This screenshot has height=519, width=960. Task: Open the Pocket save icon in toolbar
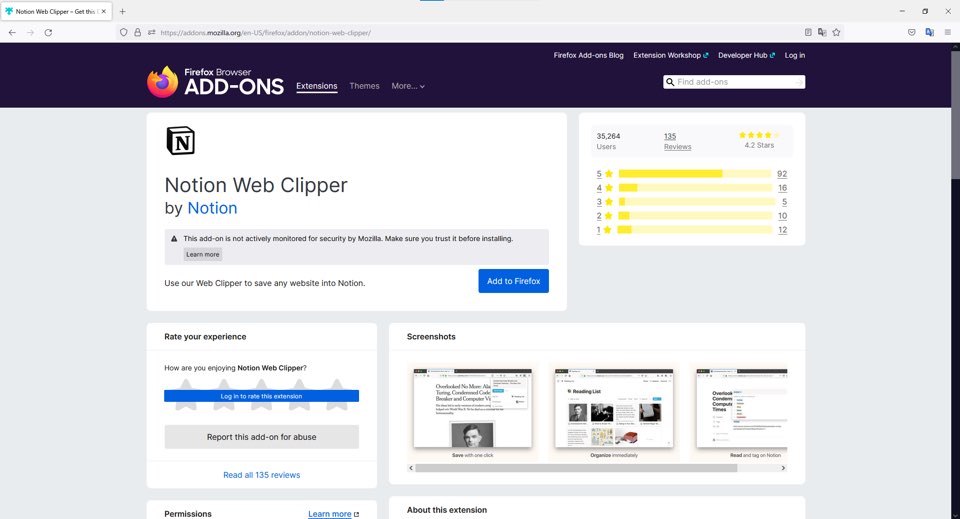click(912, 32)
